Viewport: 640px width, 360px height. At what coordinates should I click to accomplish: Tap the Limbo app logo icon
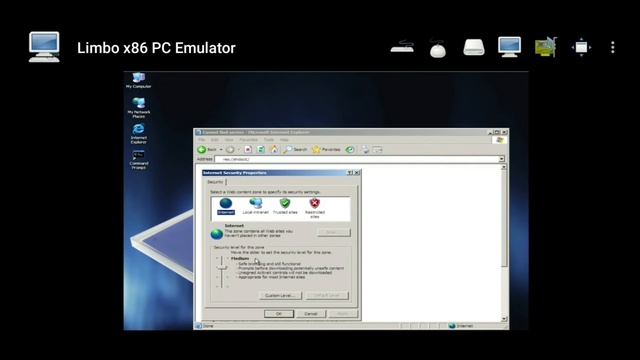[44, 47]
